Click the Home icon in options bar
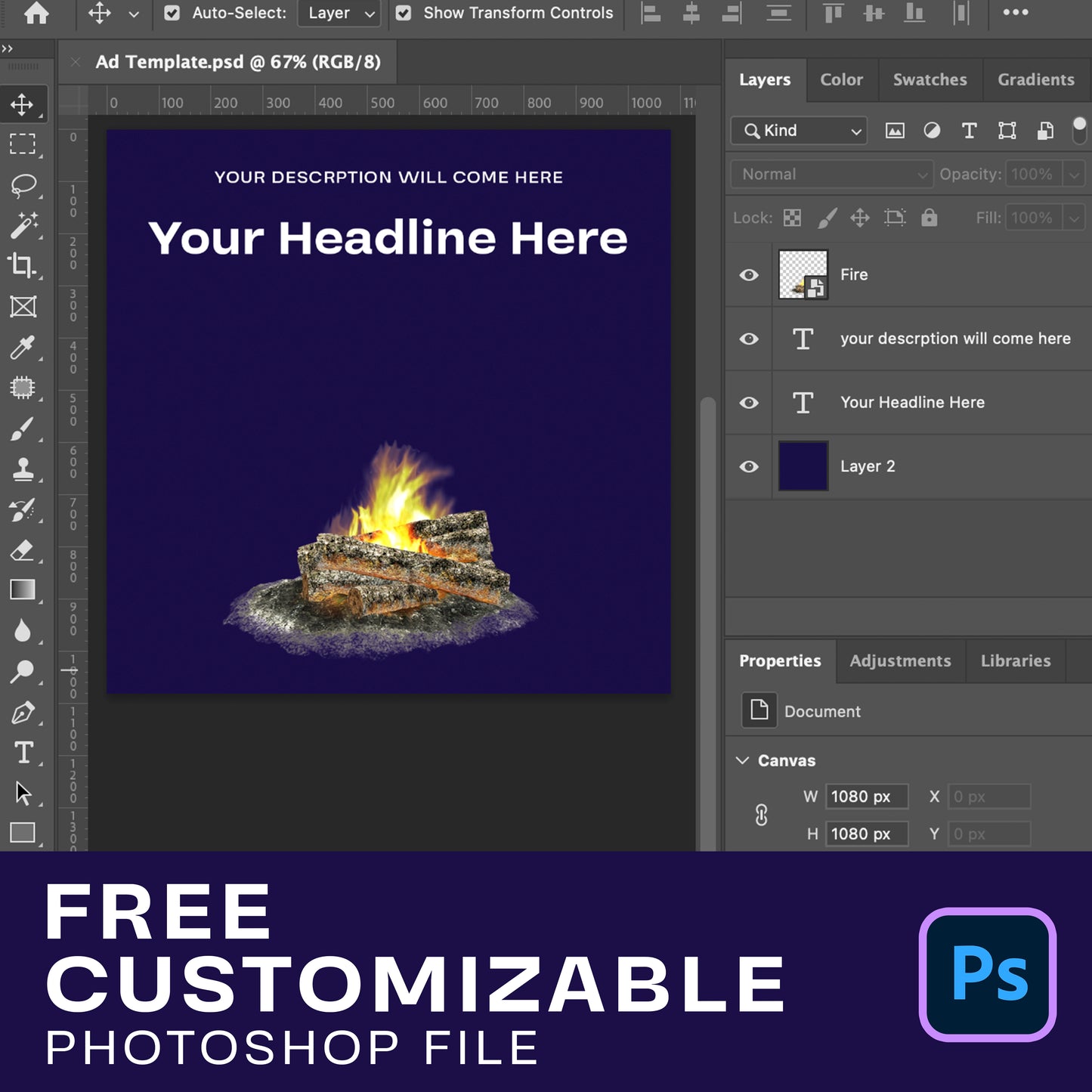Image resolution: width=1092 pixels, height=1092 pixels. (x=36, y=13)
